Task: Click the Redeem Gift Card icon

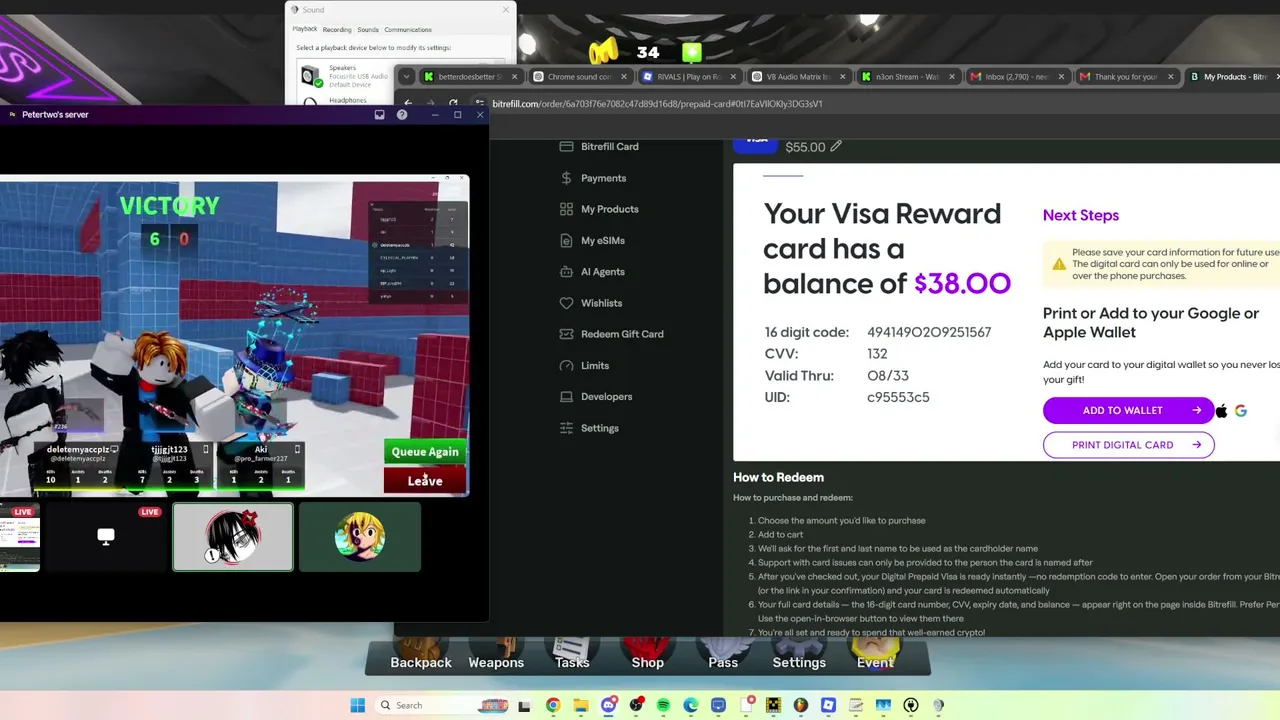Action: [567, 334]
